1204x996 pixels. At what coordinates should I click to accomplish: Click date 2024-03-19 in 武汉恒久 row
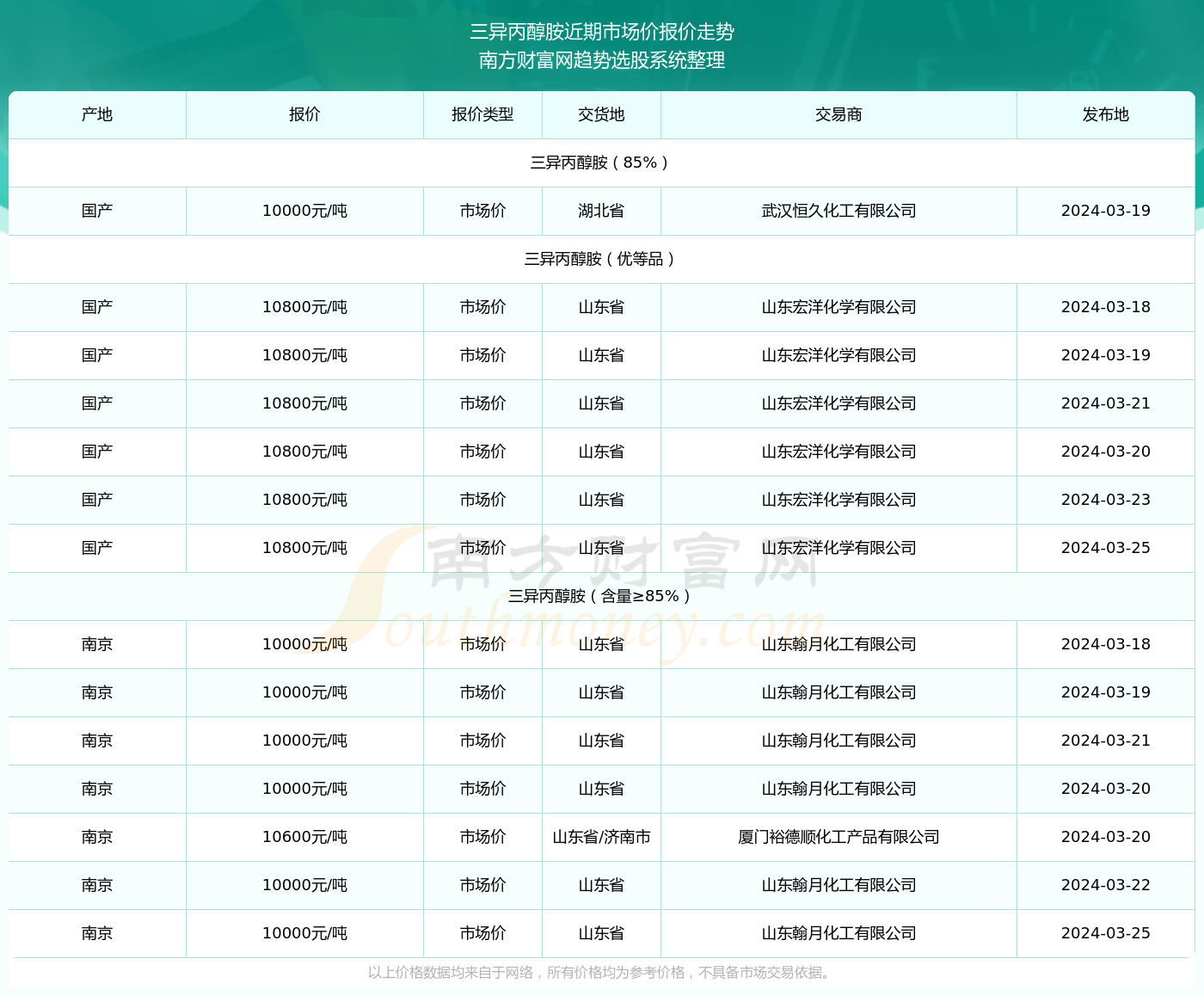click(x=1105, y=211)
